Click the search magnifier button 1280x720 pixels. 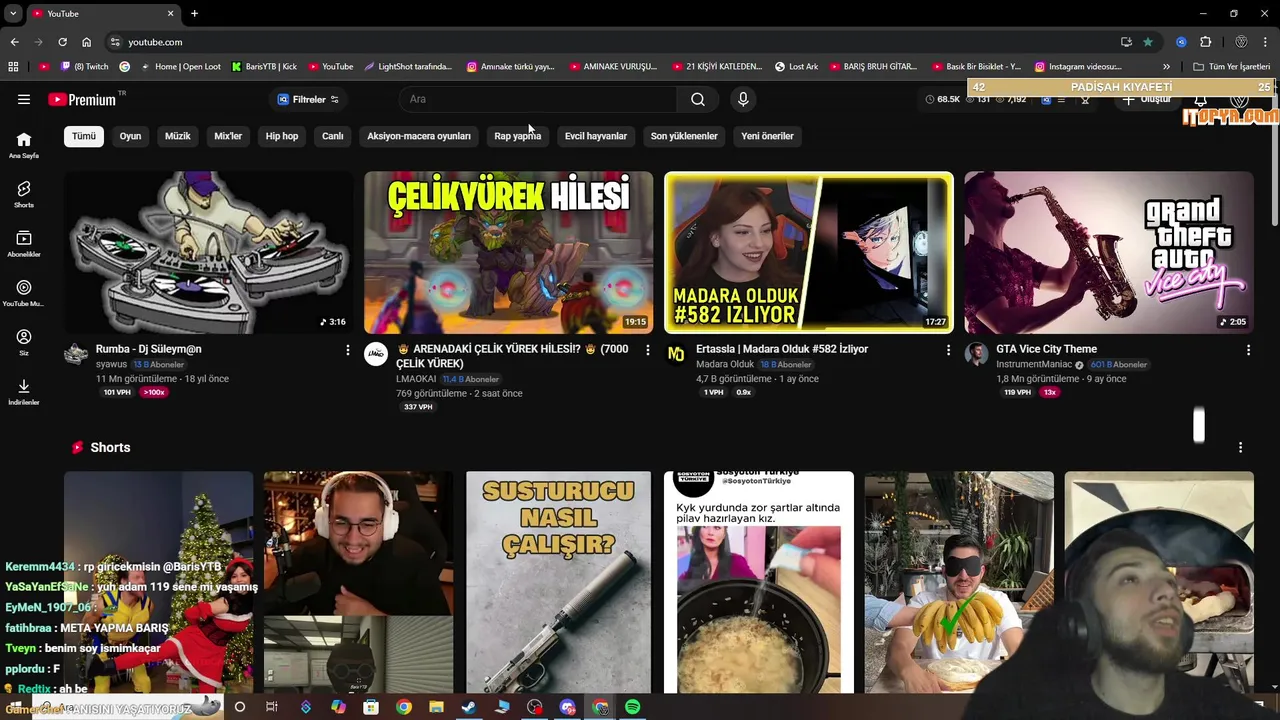(698, 99)
